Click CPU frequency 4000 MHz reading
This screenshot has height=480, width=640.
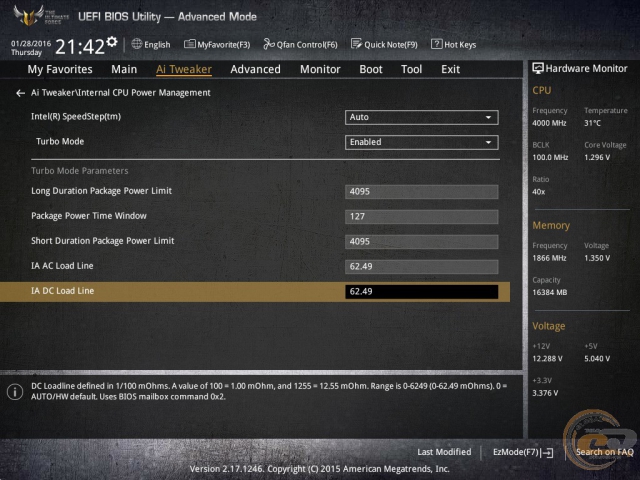click(549, 123)
